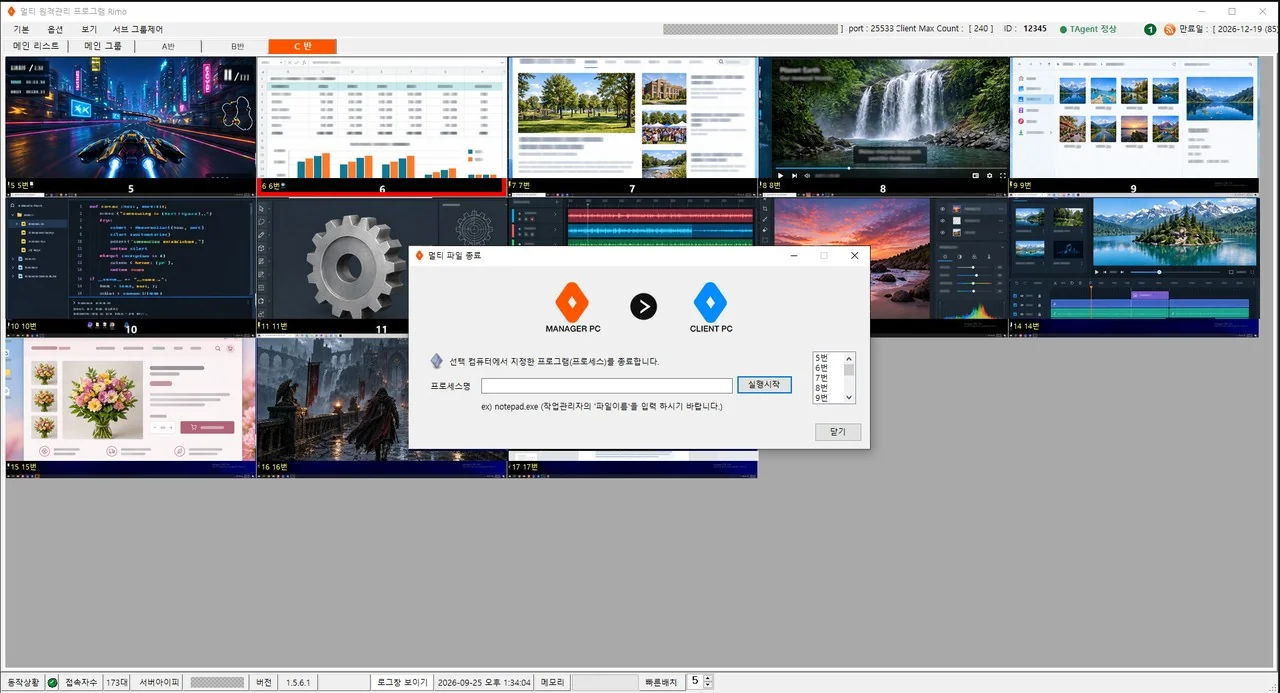Image resolution: width=1280 pixels, height=693 pixels.
Task: Click the orange MANAGER PC icon in dialog
Action: 572,302
